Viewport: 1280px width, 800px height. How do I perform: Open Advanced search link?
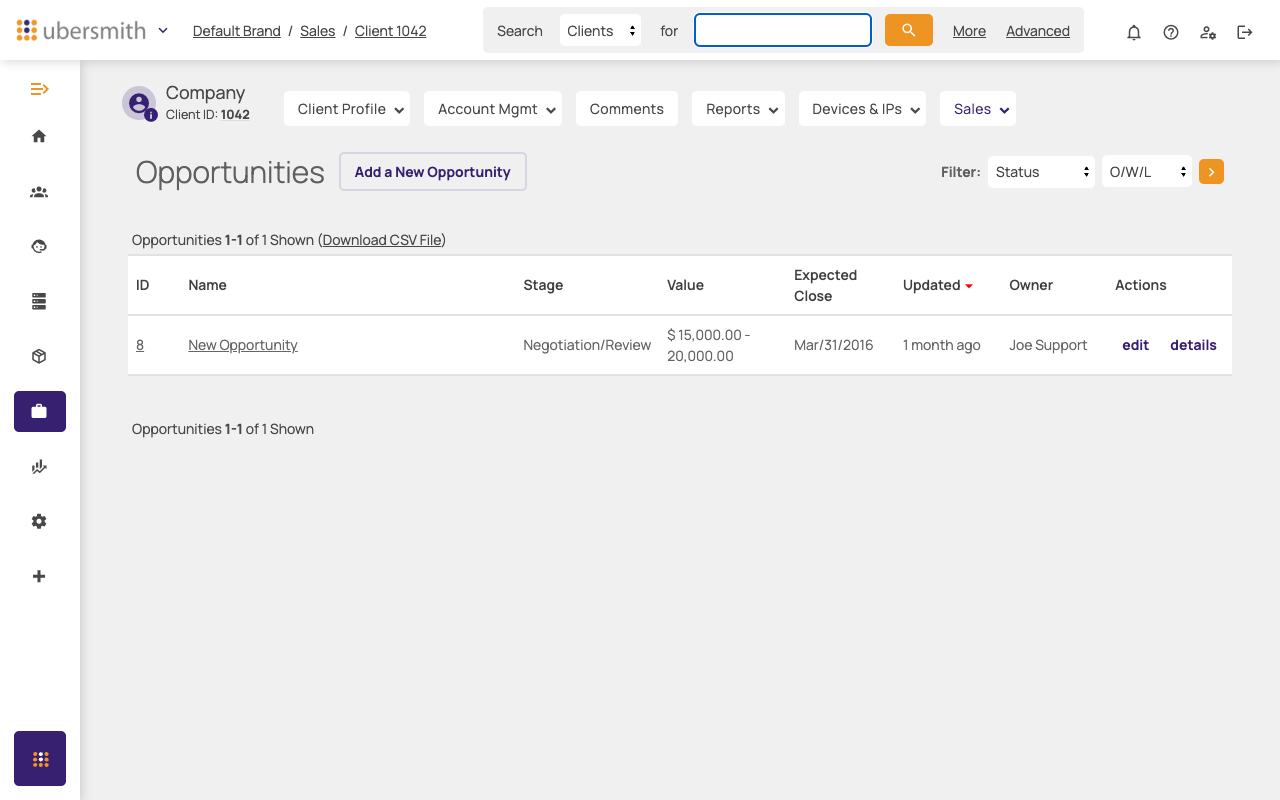[x=1038, y=31]
